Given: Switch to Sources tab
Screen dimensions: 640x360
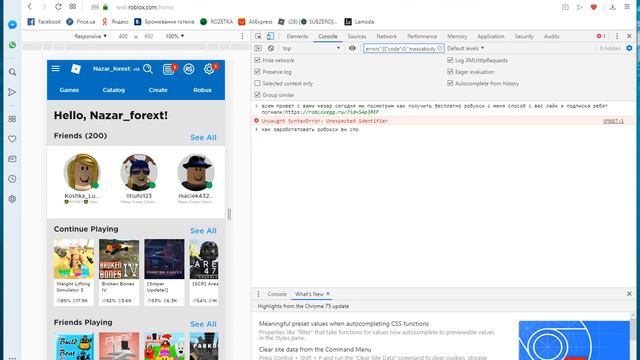Looking at the screenshot, I should tap(357, 36).
